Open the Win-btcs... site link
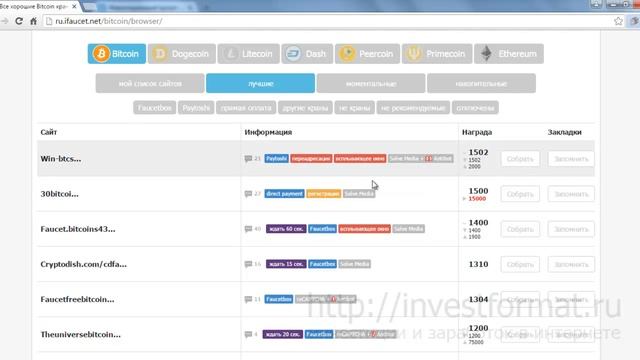The width and height of the screenshot is (640, 360). click(x=61, y=159)
